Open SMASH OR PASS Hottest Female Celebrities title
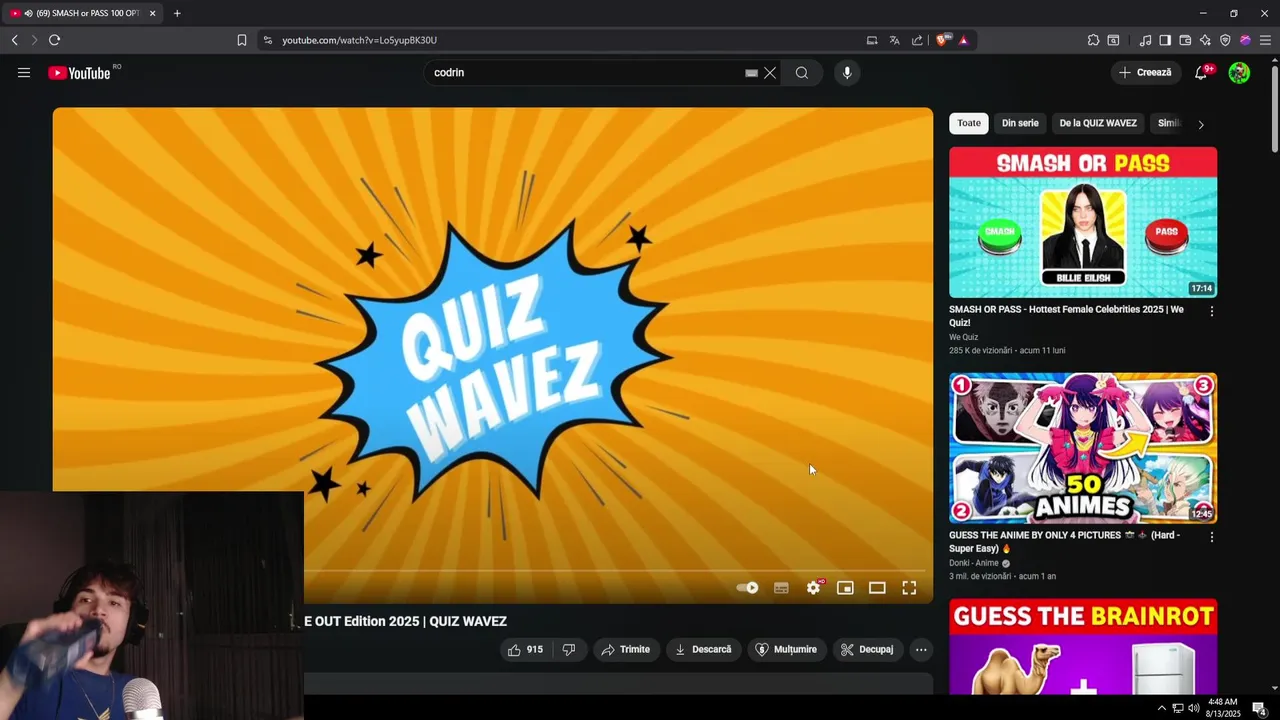Viewport: 1280px width, 720px height. click(1066, 316)
